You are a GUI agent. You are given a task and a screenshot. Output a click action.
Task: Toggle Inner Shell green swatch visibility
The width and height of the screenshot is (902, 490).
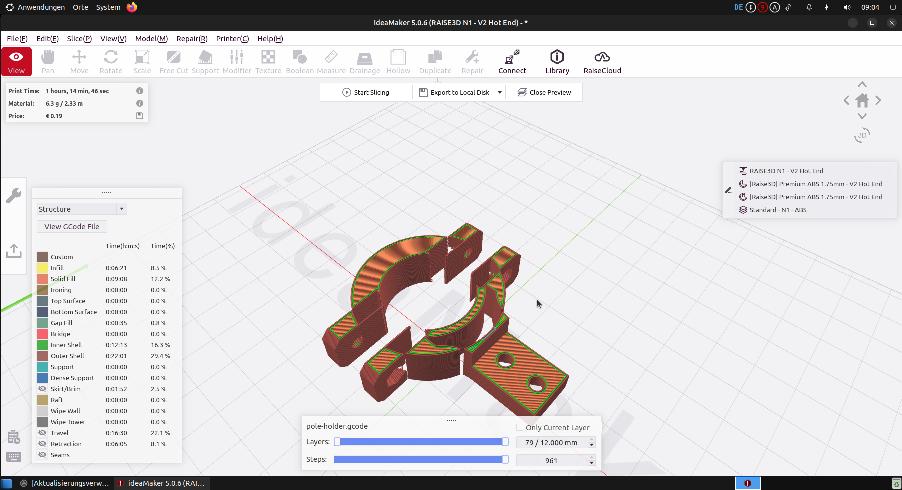tap(42, 345)
